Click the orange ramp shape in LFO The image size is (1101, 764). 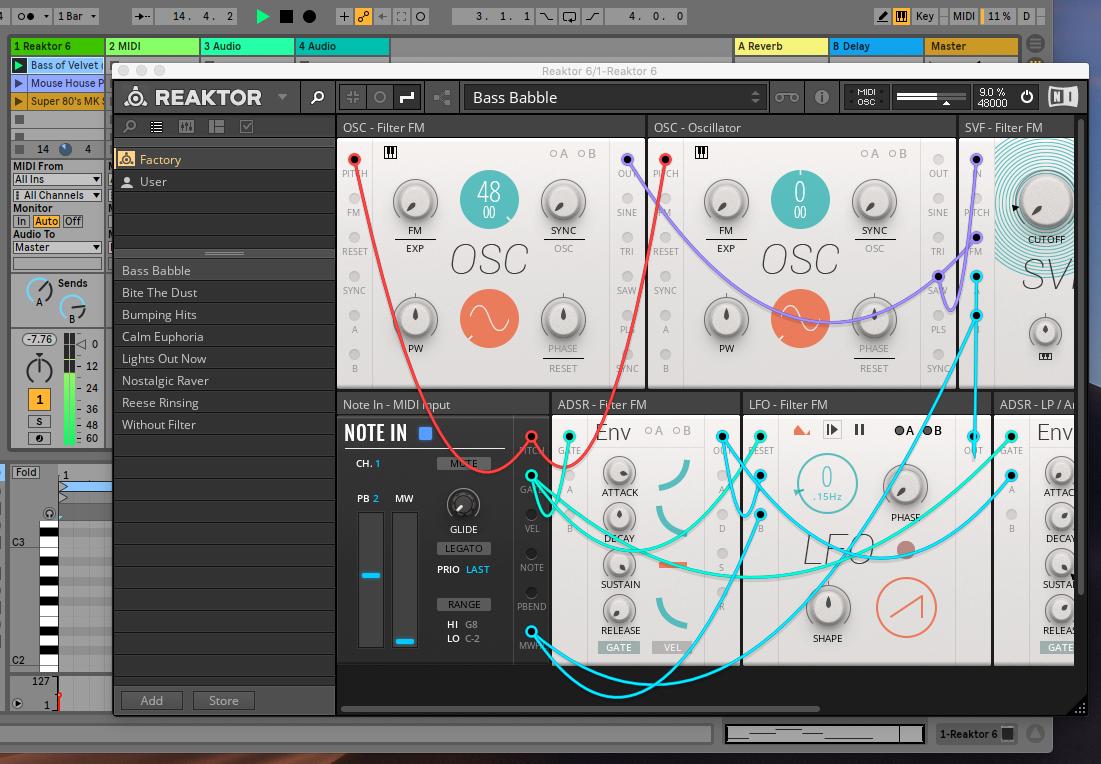click(x=906, y=607)
